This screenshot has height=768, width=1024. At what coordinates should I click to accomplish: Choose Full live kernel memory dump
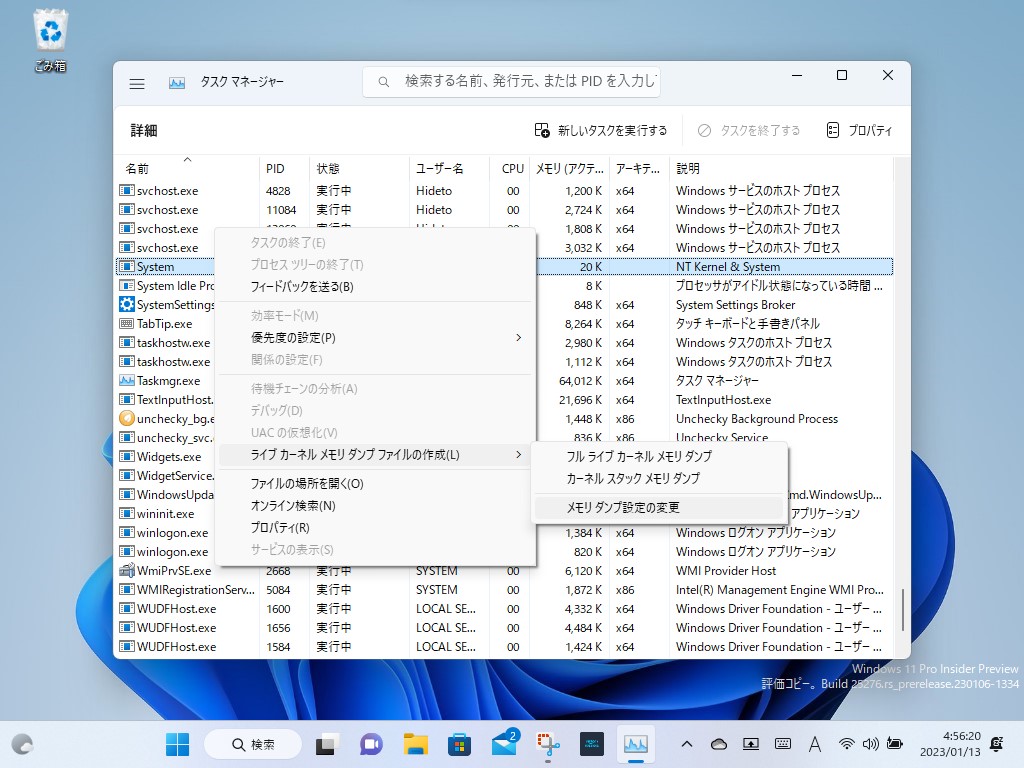(659, 456)
